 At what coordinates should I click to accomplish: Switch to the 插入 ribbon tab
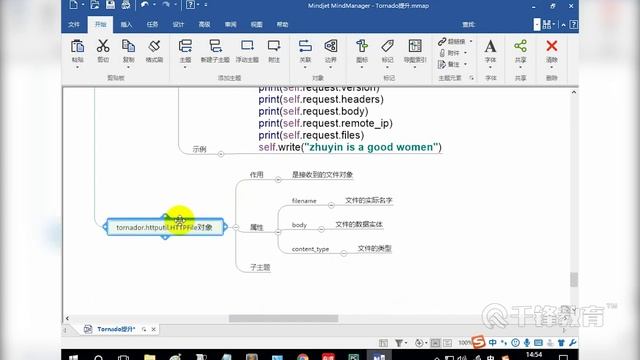[x=126, y=24]
